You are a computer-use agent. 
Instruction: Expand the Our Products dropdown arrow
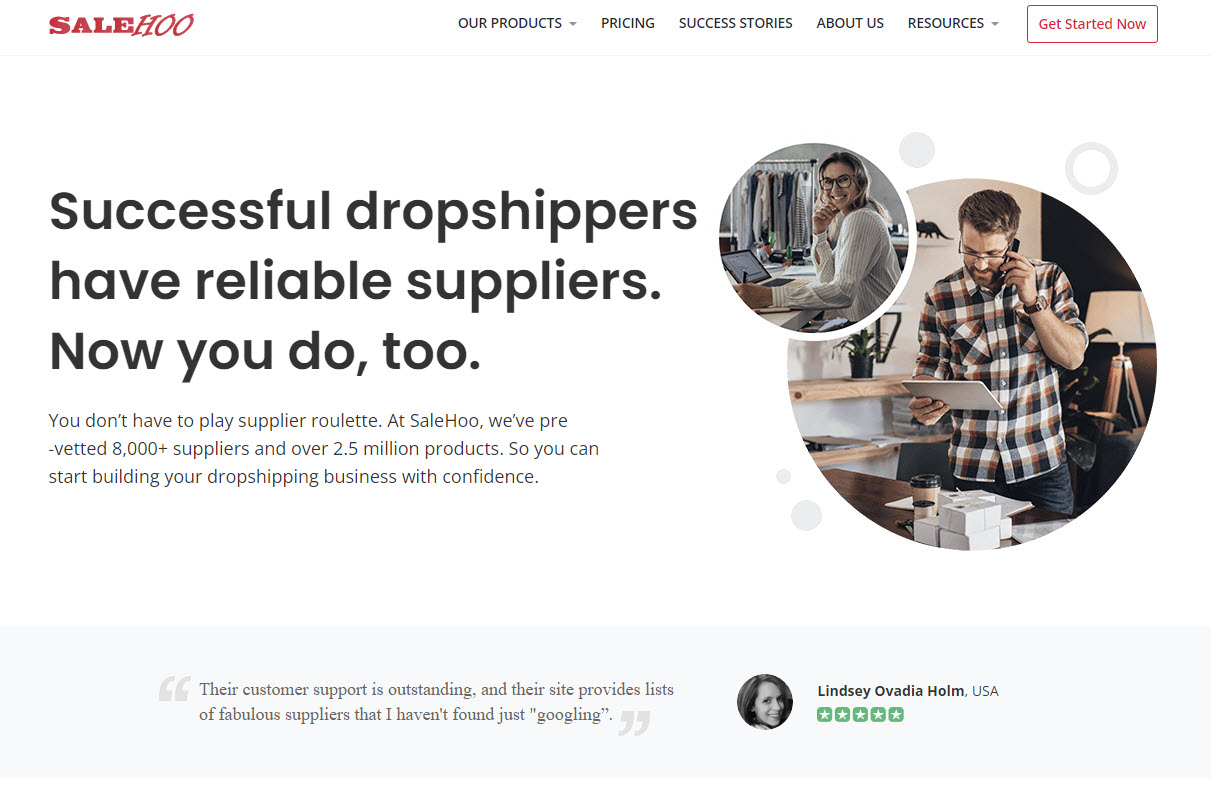pyautogui.click(x=573, y=24)
